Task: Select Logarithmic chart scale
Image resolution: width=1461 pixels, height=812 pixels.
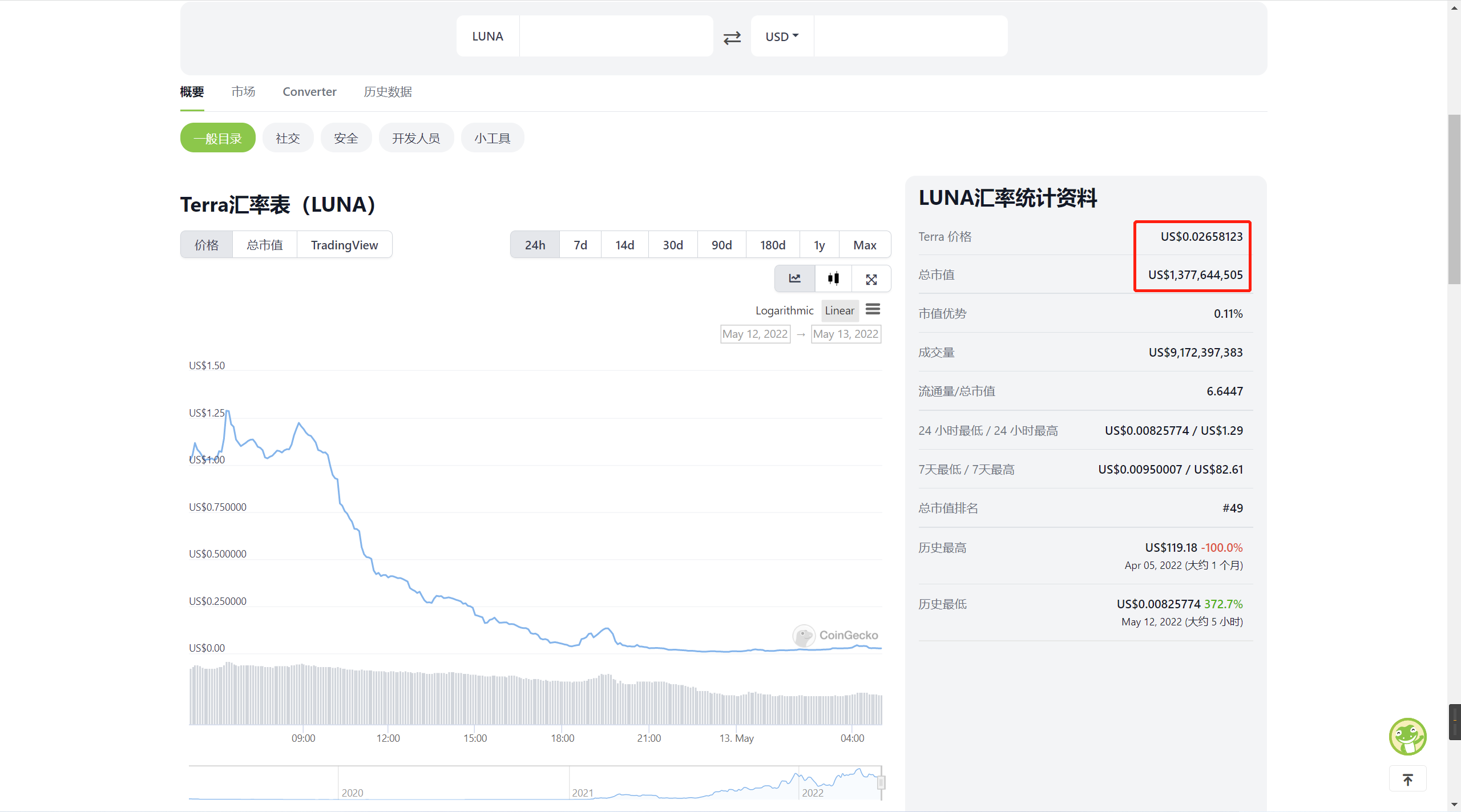Action: pyautogui.click(x=784, y=310)
